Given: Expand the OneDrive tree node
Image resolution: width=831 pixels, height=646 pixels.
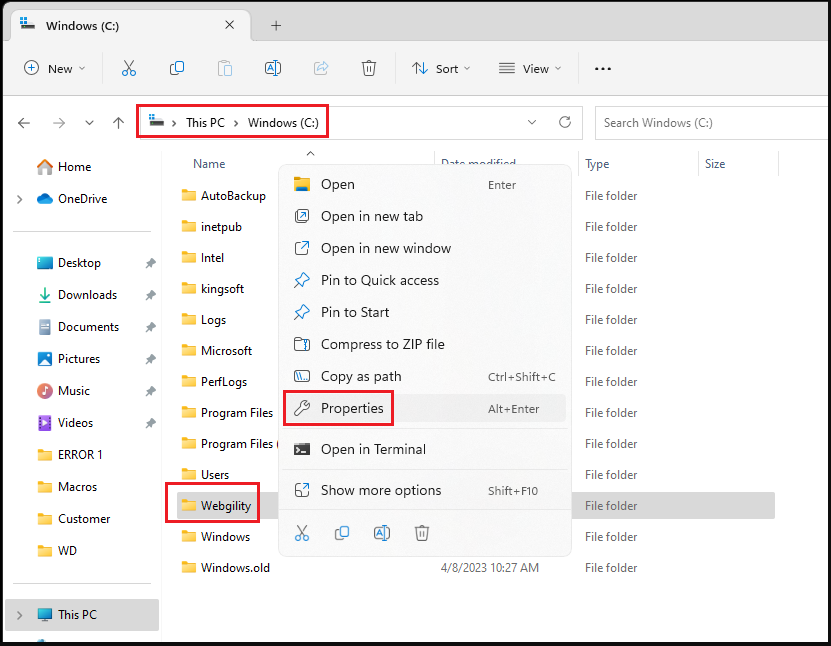Looking at the screenshot, I should click(20, 199).
